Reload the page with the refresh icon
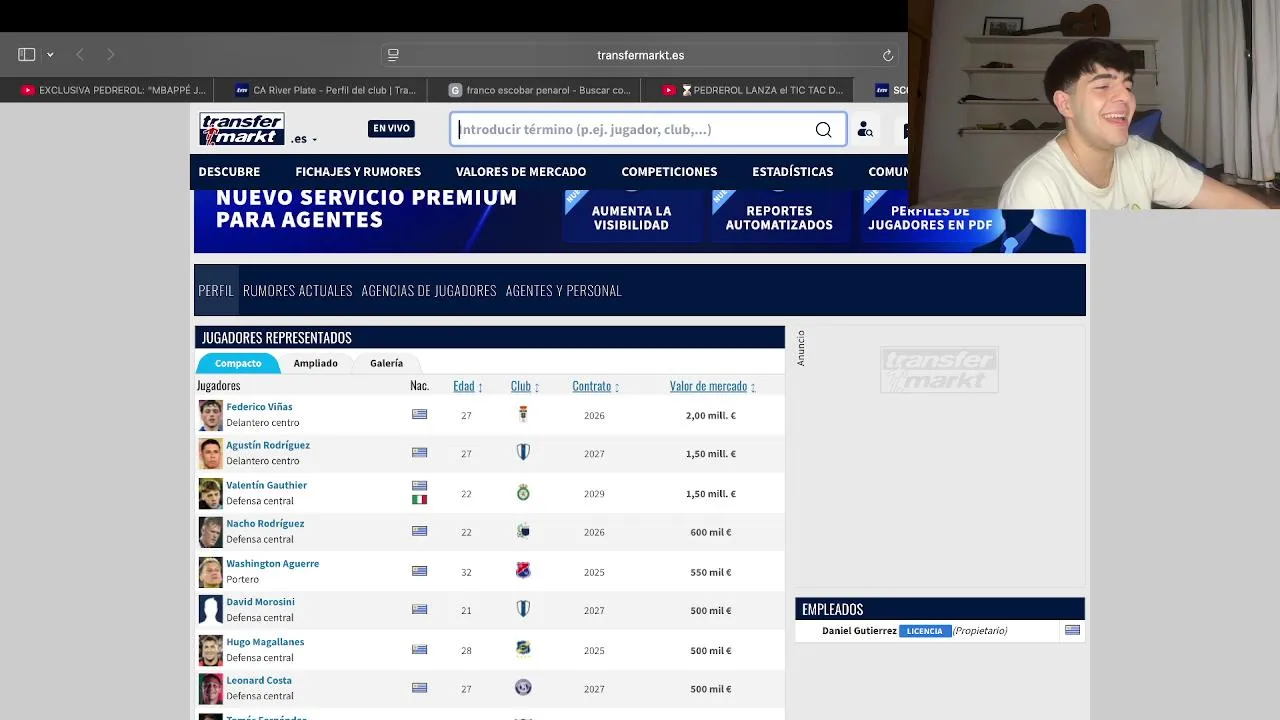This screenshot has width=1280, height=720. coord(887,55)
